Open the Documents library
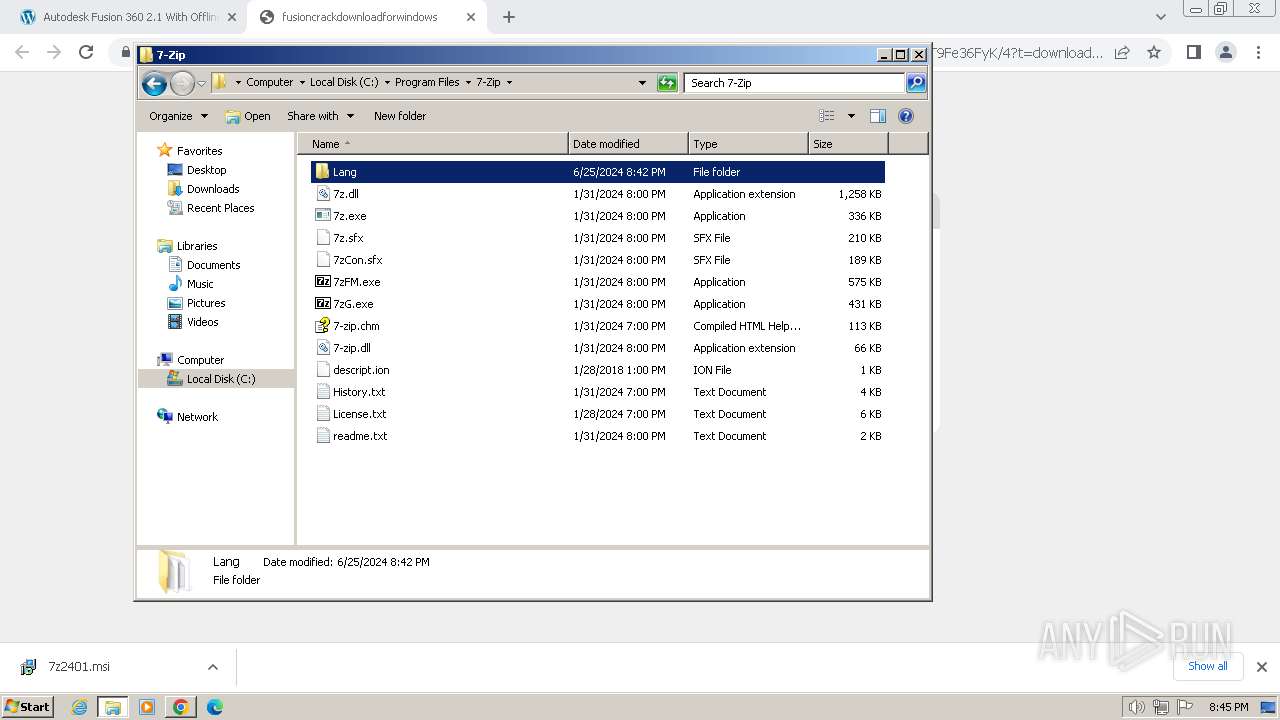The height and width of the screenshot is (720, 1280). pos(213,265)
